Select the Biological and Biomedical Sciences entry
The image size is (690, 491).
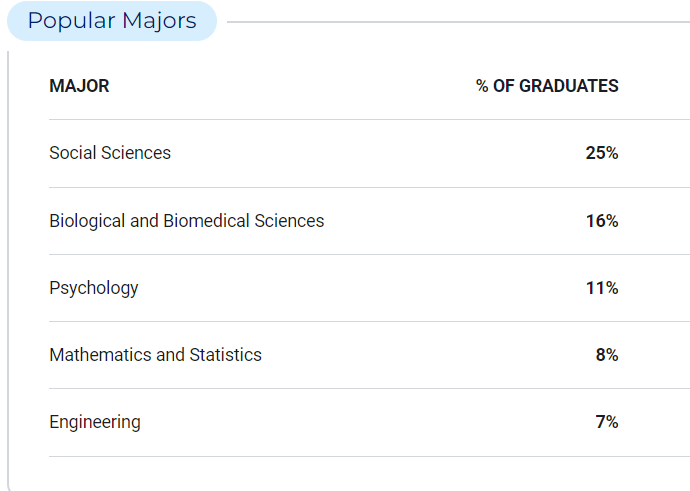[187, 221]
